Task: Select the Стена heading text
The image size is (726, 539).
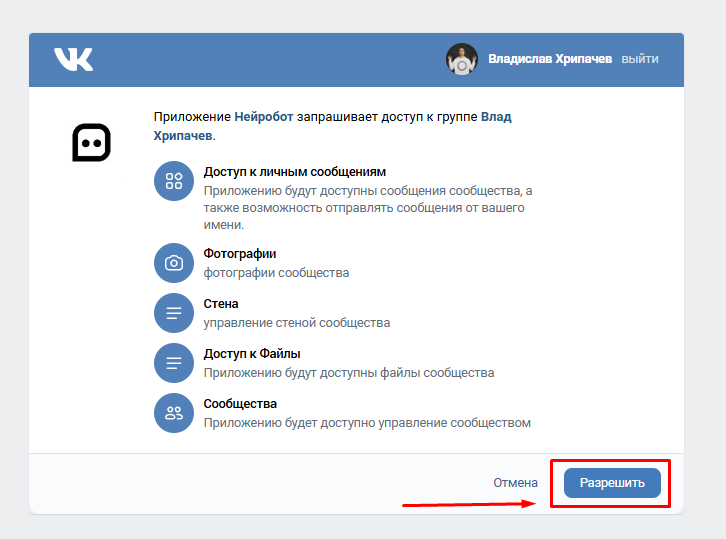Action: click(221, 304)
